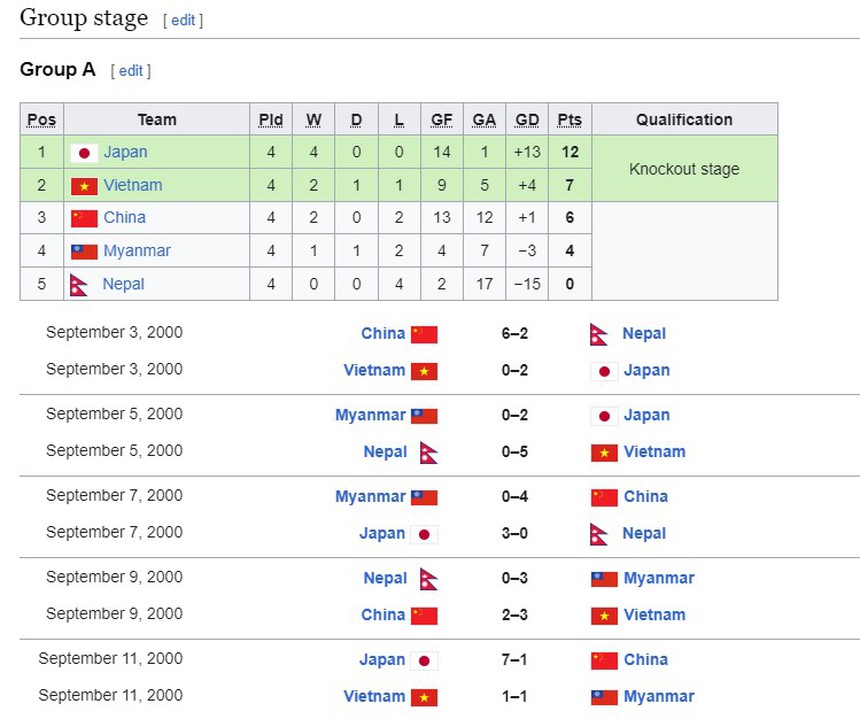
Task: Click Myanmar flag in September 11 match row
Action: point(604,697)
